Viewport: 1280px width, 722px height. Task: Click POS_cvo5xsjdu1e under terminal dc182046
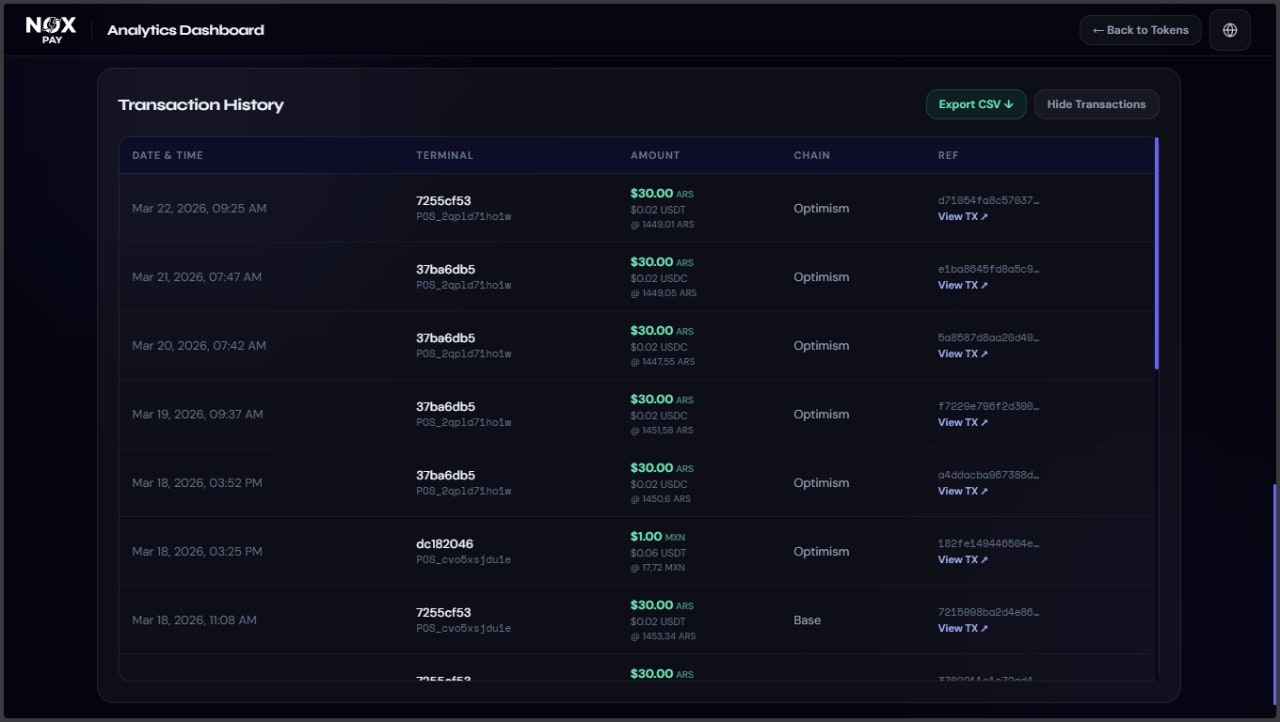(463, 560)
